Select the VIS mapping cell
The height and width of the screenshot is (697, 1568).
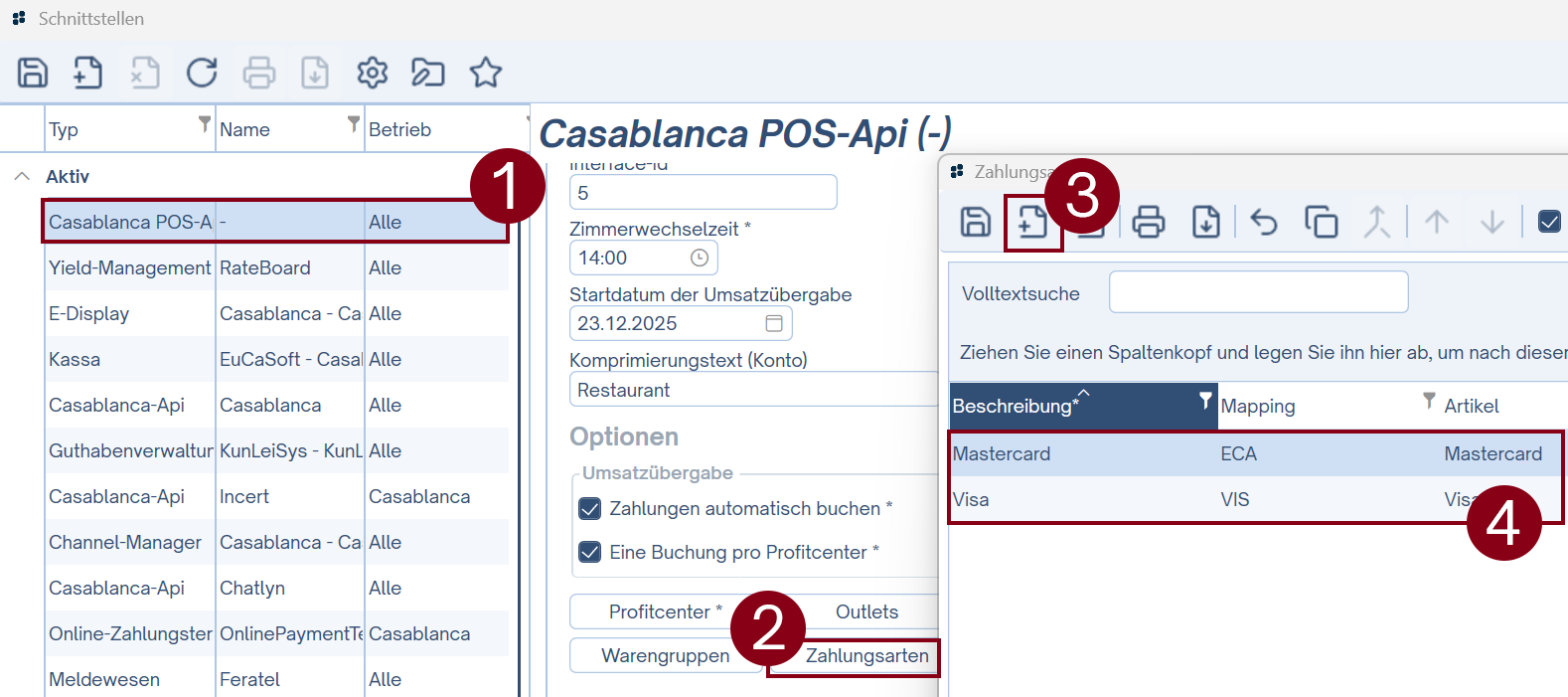click(x=1235, y=499)
